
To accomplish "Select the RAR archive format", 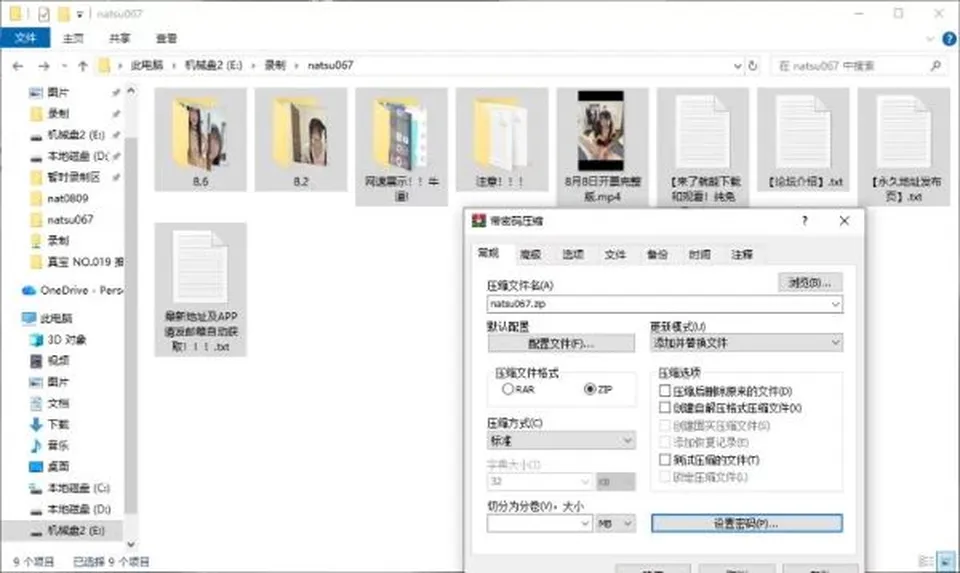I will (519, 389).
